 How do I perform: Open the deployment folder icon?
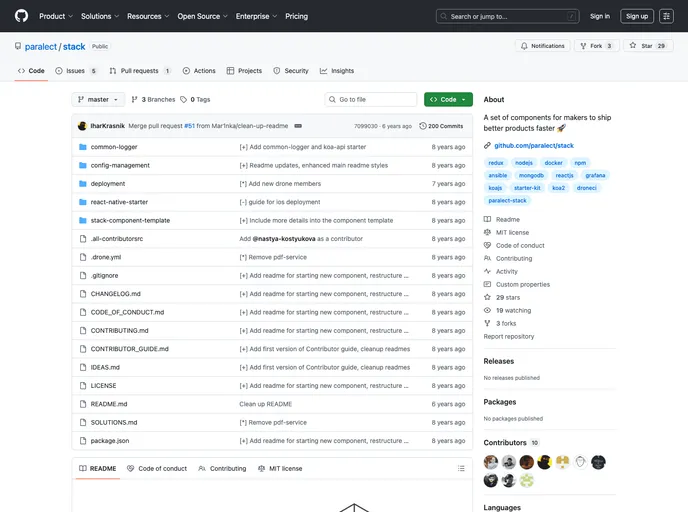(x=82, y=184)
